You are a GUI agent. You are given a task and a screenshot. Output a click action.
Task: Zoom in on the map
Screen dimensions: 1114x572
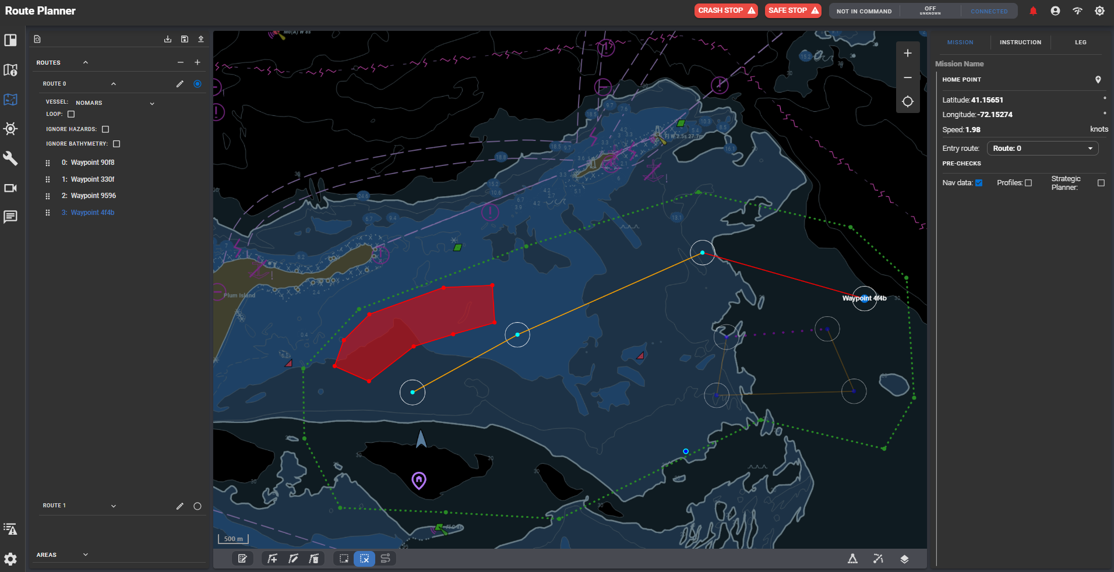coord(907,54)
